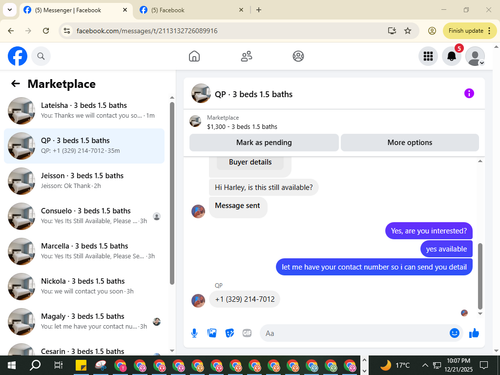Viewport: 500px width, 375px height.
Task: Click the chat messages scrollbar
Action: [x=480, y=276]
